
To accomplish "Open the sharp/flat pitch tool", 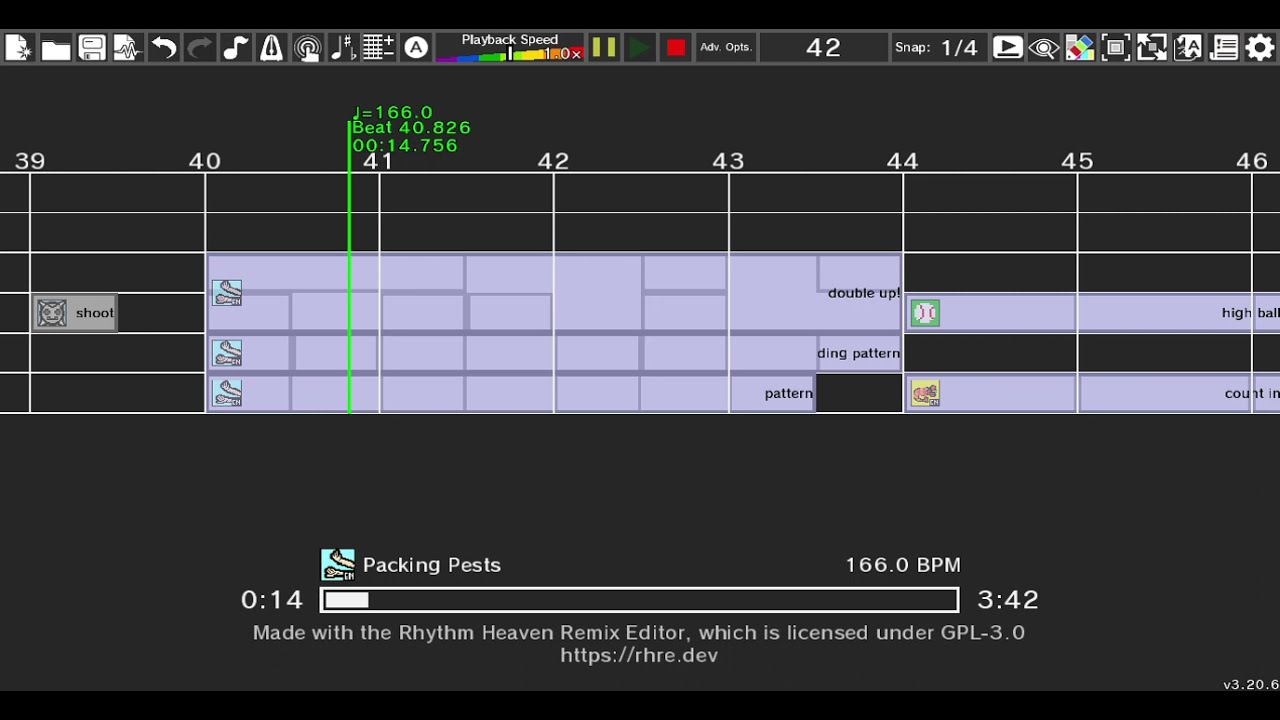I will (x=343, y=48).
